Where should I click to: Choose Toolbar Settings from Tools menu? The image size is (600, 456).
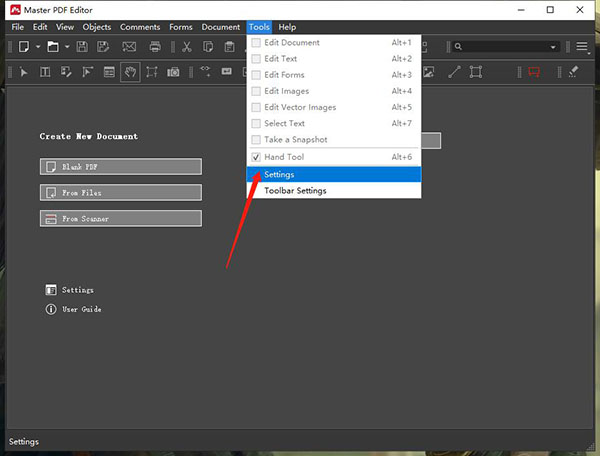click(x=295, y=190)
